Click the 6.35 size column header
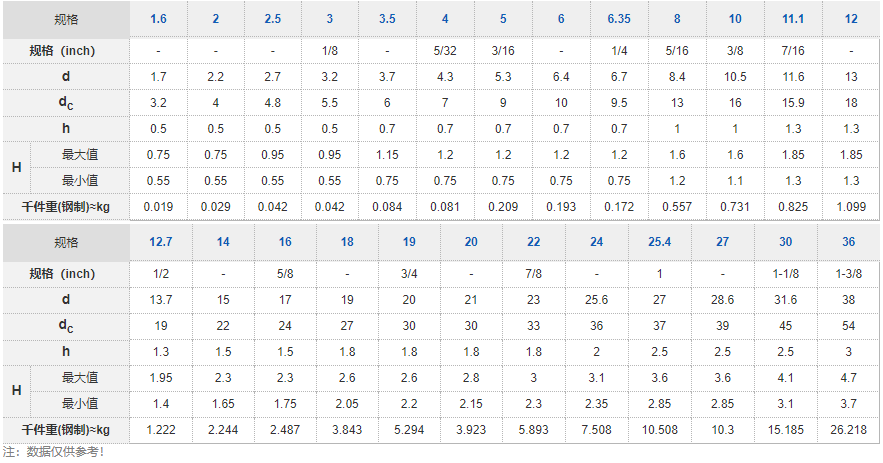The image size is (883, 463). click(x=618, y=19)
